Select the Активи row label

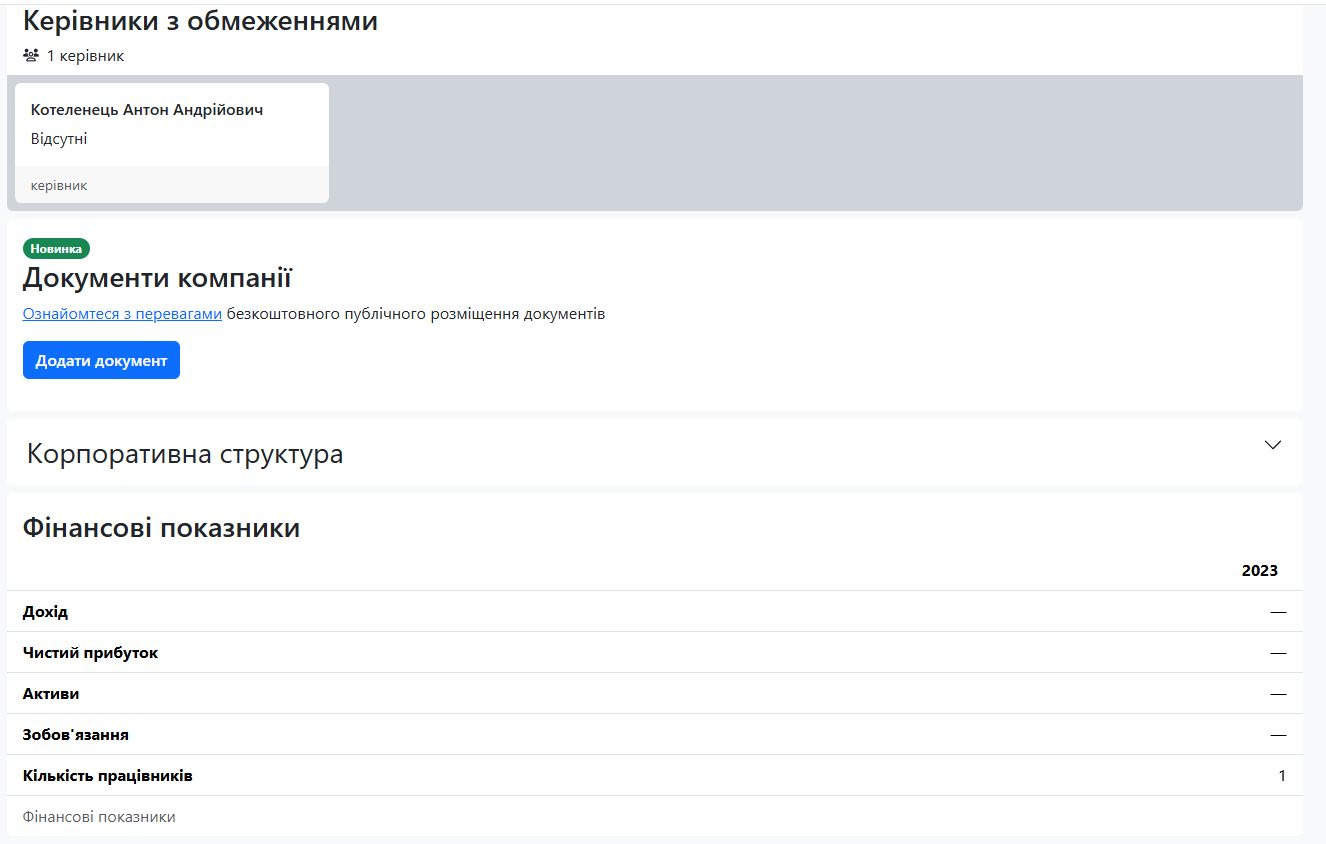51,694
